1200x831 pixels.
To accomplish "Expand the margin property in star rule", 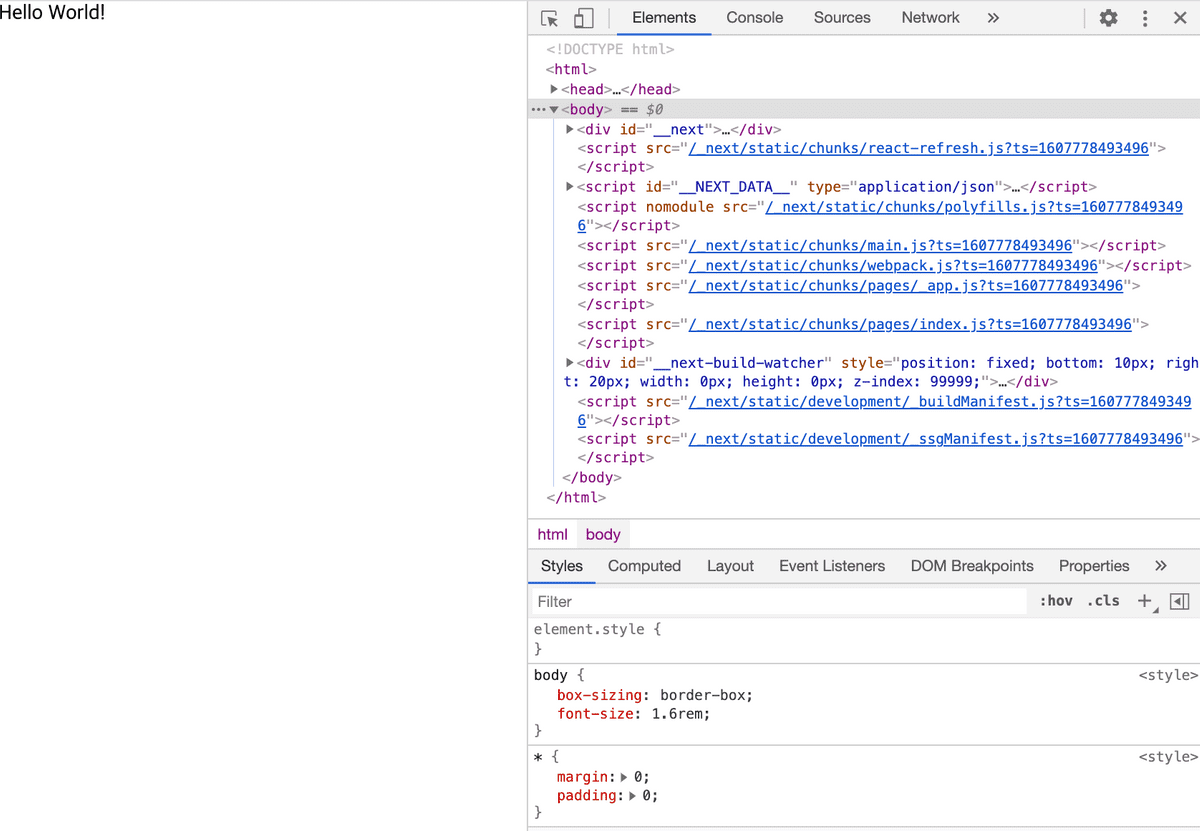I will point(622,776).
